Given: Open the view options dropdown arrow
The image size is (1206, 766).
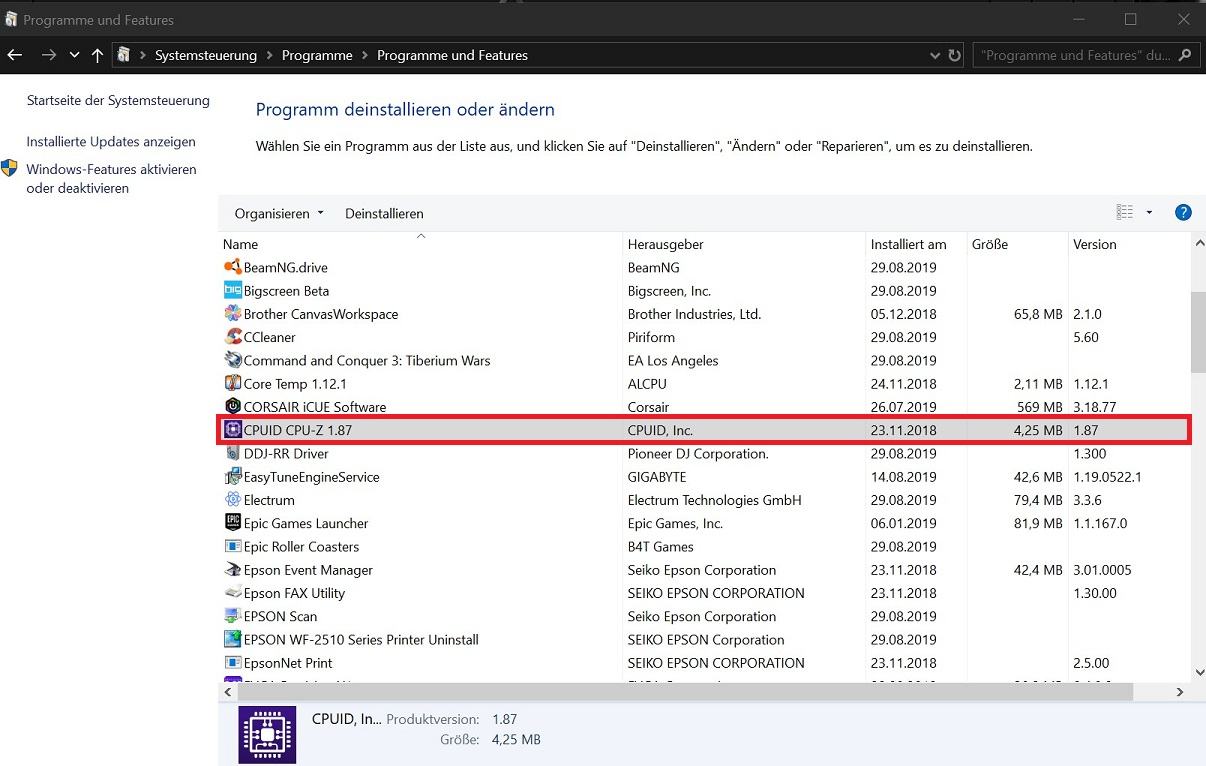Looking at the screenshot, I should 1149,212.
